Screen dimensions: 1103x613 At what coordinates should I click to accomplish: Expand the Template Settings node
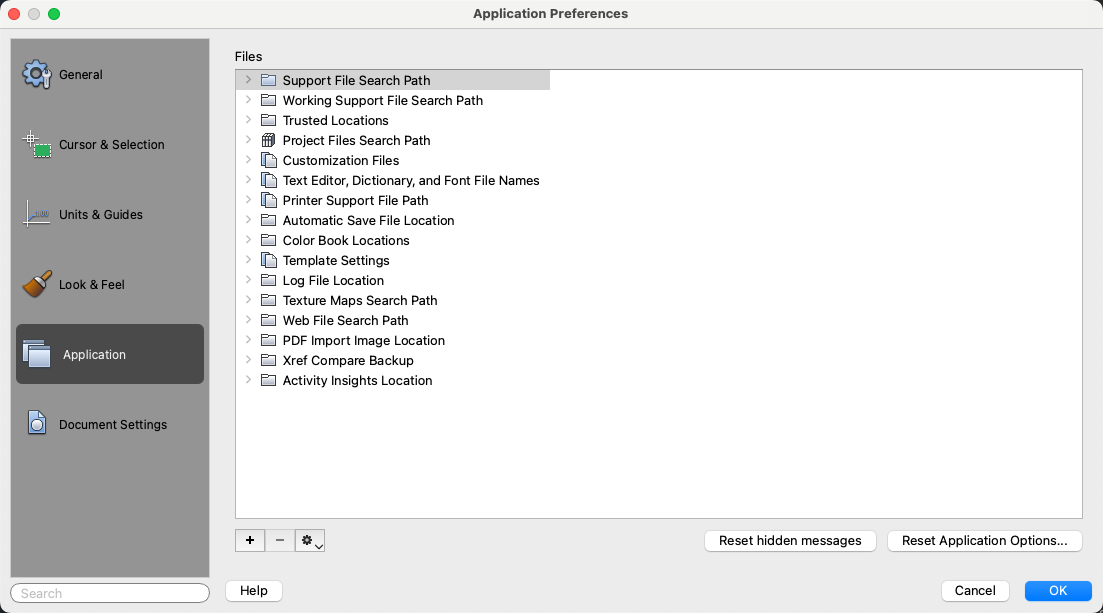tap(248, 260)
